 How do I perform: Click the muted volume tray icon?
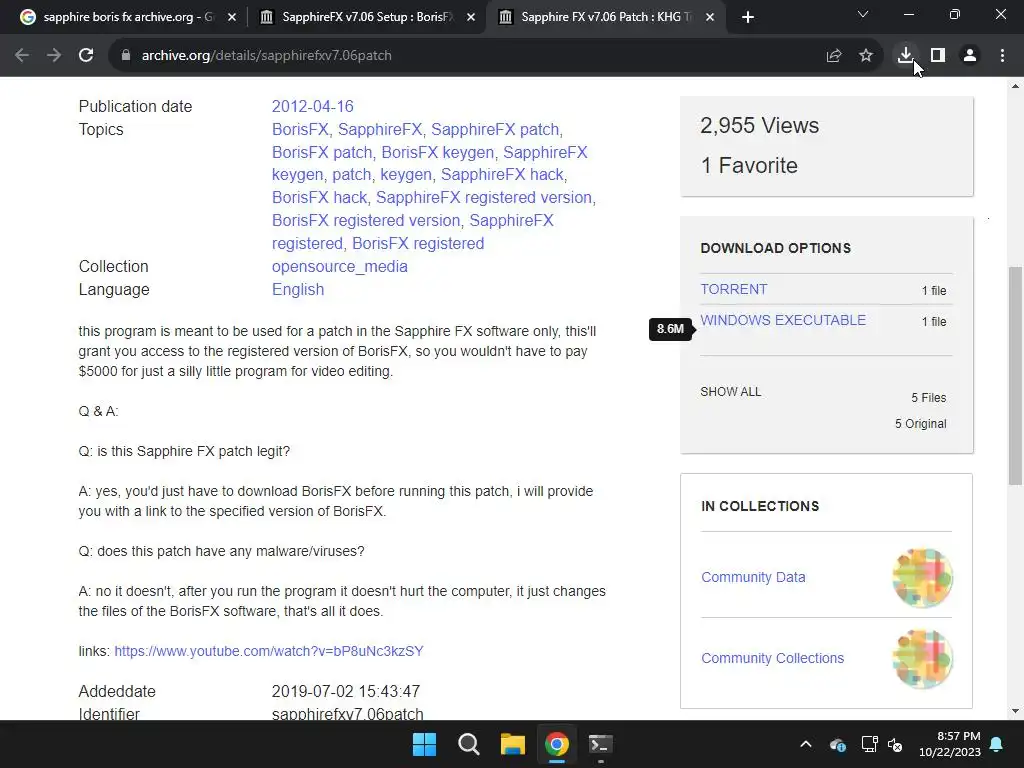895,744
